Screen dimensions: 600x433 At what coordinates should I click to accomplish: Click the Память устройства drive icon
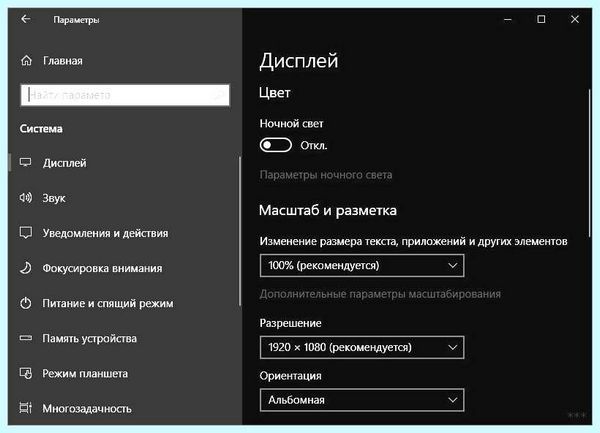tap(26, 338)
